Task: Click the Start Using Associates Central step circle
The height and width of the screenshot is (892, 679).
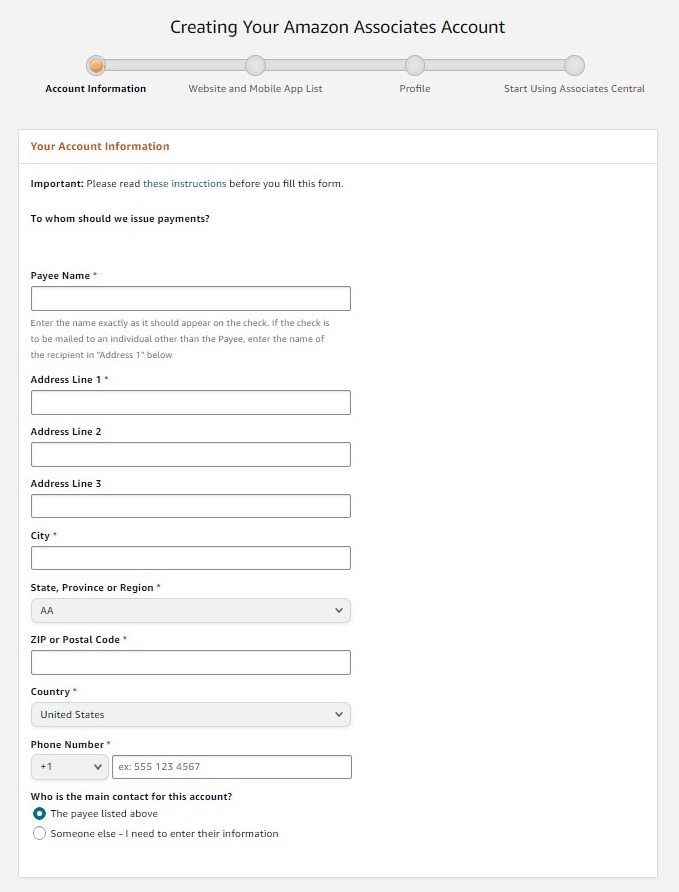Action: 574,65
